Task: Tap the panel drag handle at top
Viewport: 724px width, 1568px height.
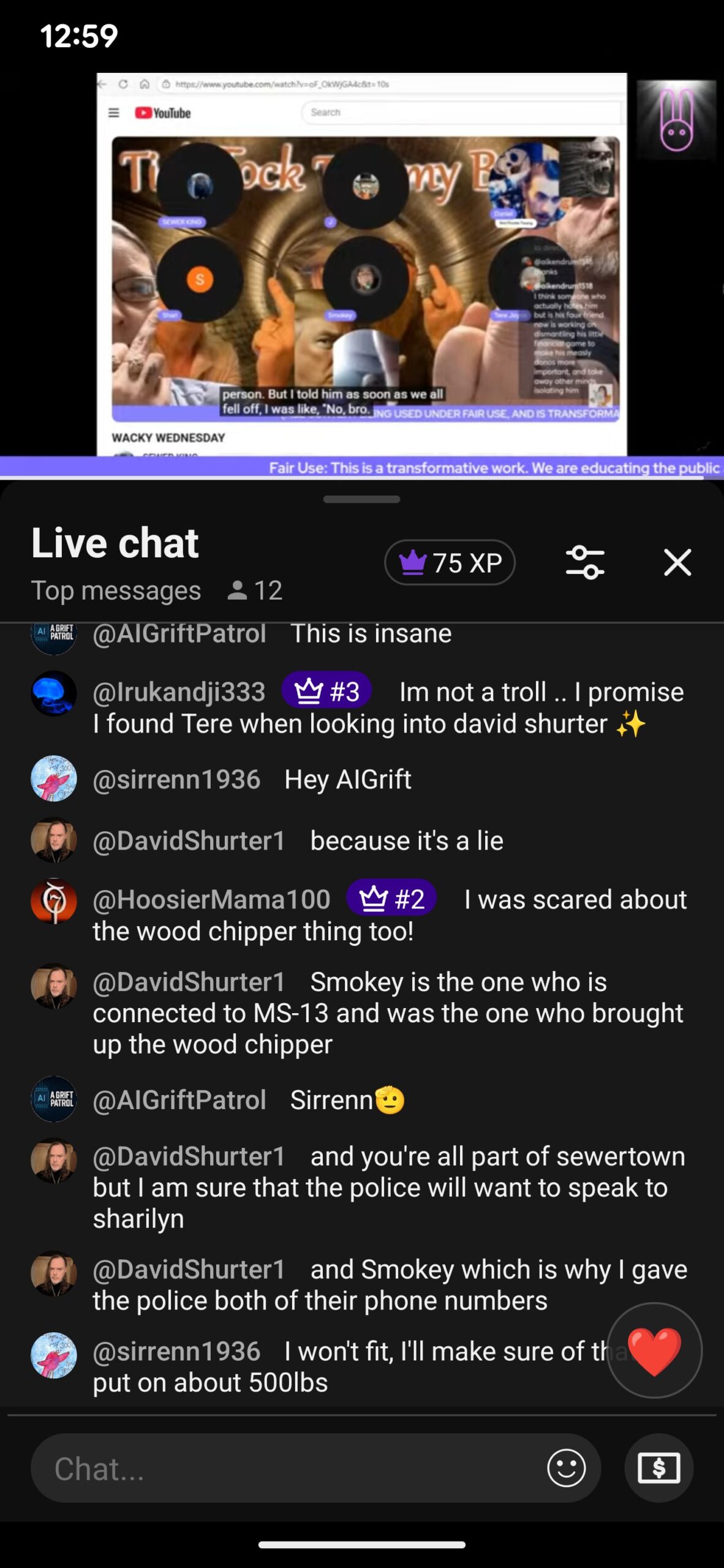Action: [361, 499]
